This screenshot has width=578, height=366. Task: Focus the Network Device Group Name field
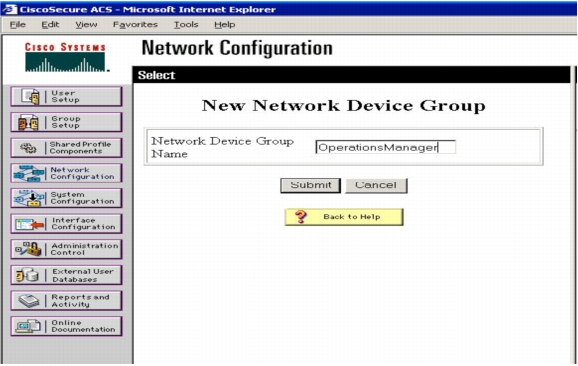pyautogui.click(x=386, y=147)
